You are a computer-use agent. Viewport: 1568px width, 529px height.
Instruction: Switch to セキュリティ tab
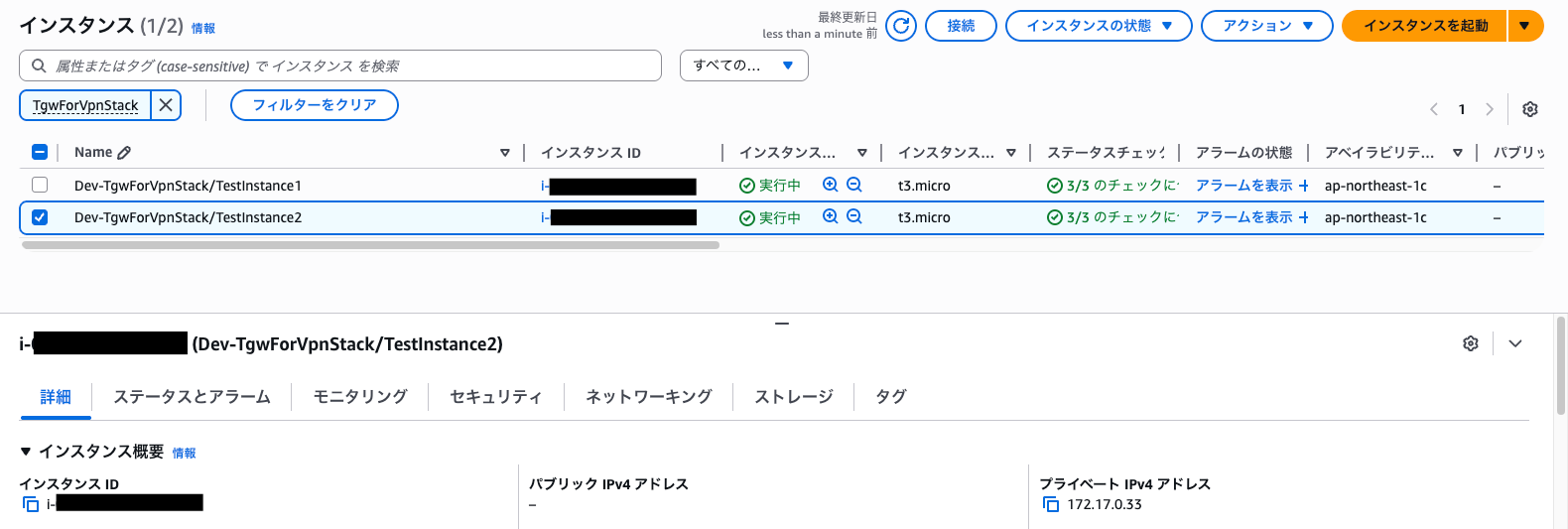(x=496, y=397)
